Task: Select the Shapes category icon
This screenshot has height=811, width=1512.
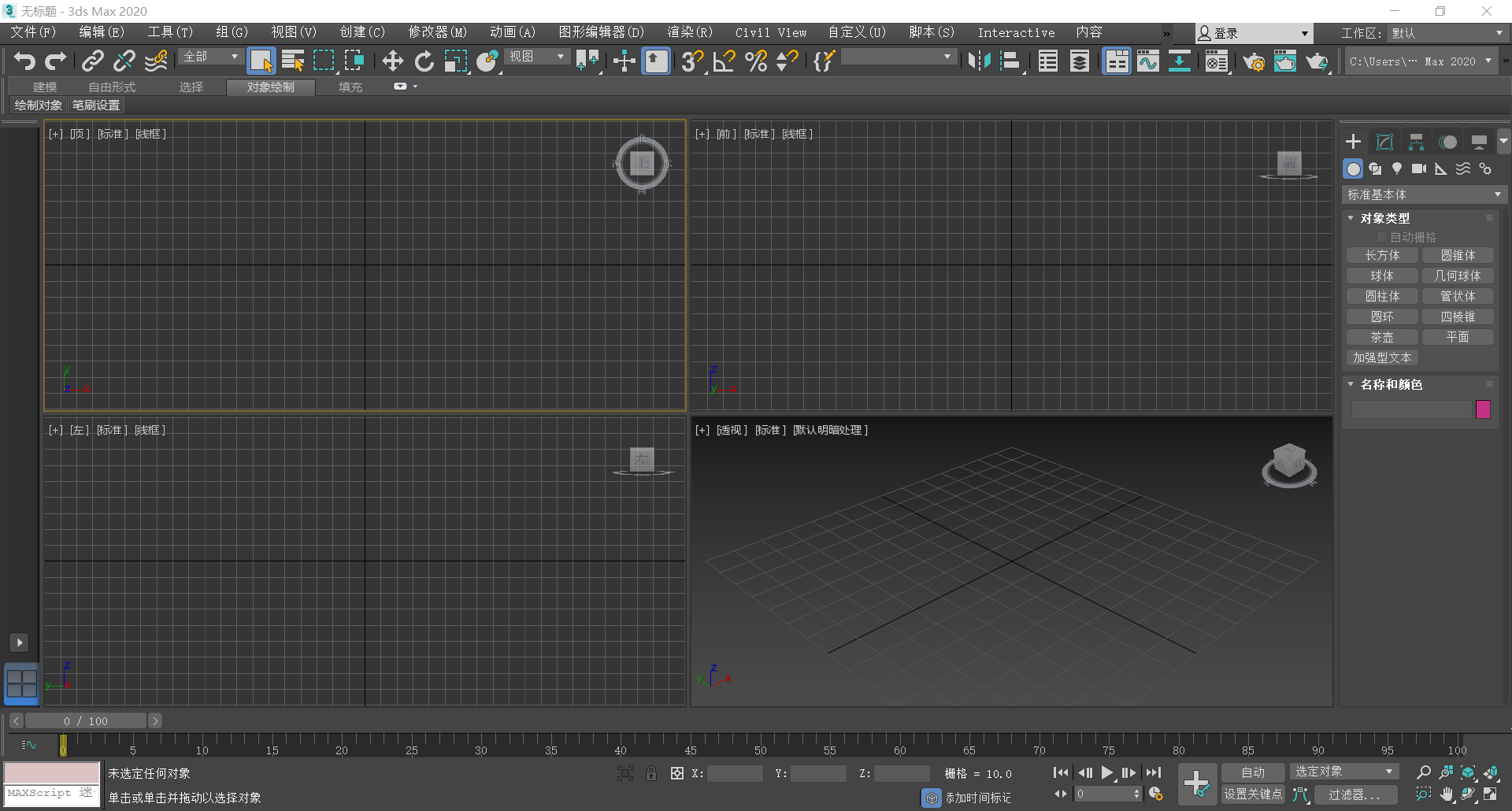Action: point(1375,168)
